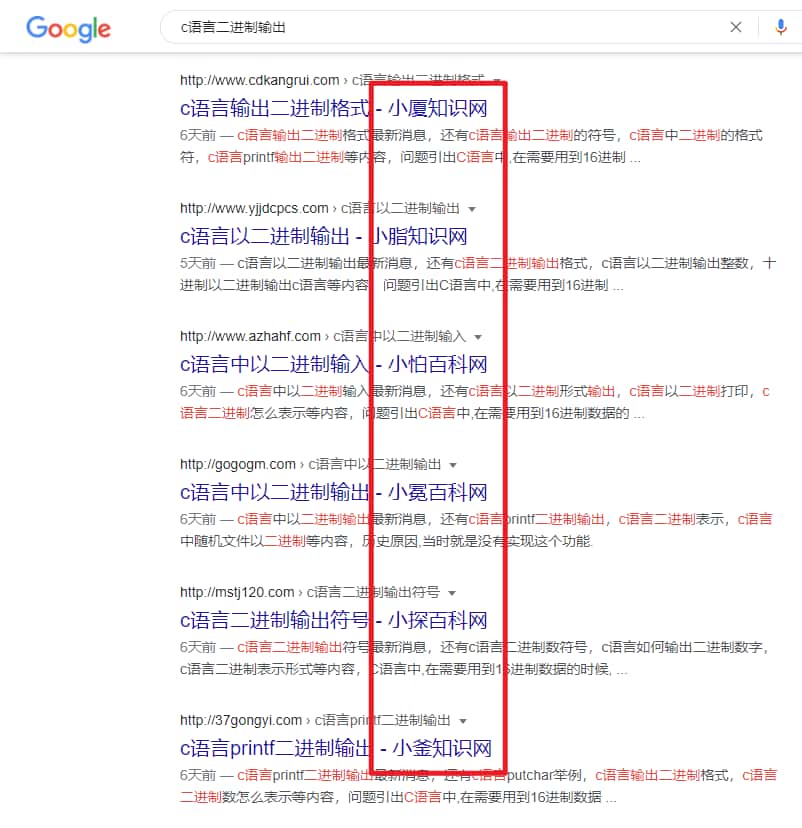Click the URL http://www.azhahf.com
The width and height of the screenshot is (802, 828).
[x=250, y=336]
